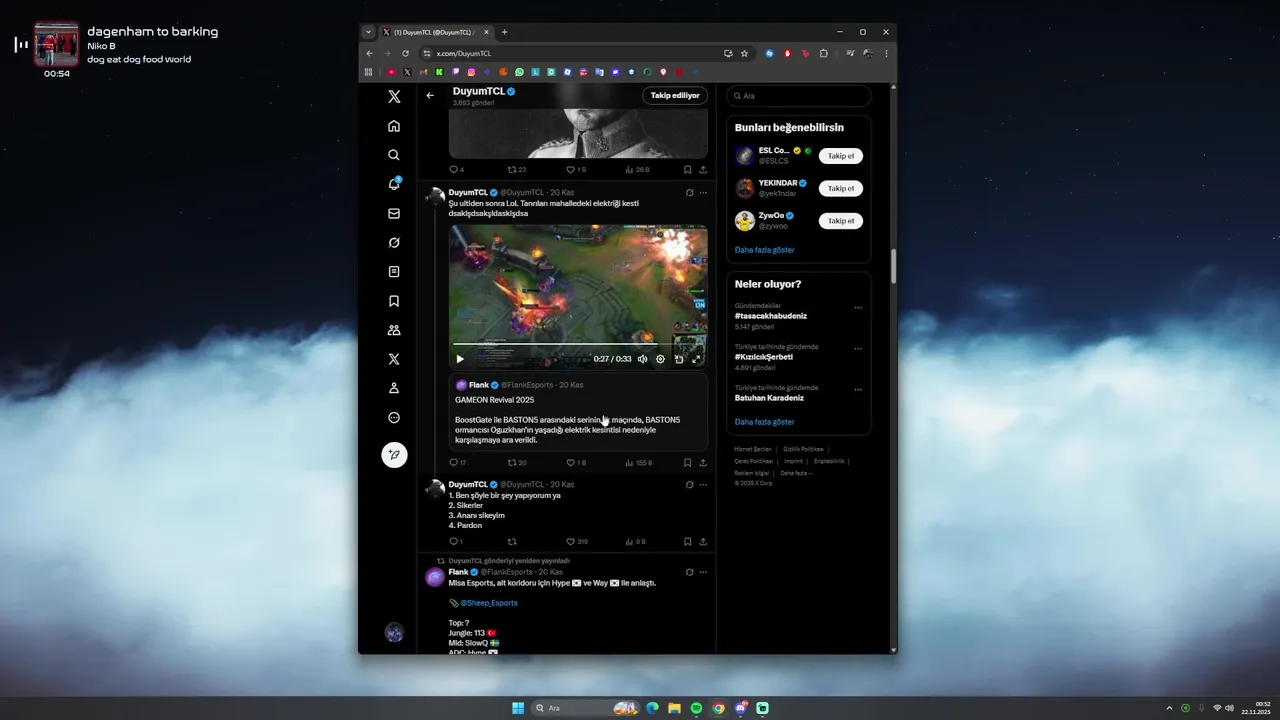
Task: Toggle picture-in-picture on the video
Action: click(679, 359)
